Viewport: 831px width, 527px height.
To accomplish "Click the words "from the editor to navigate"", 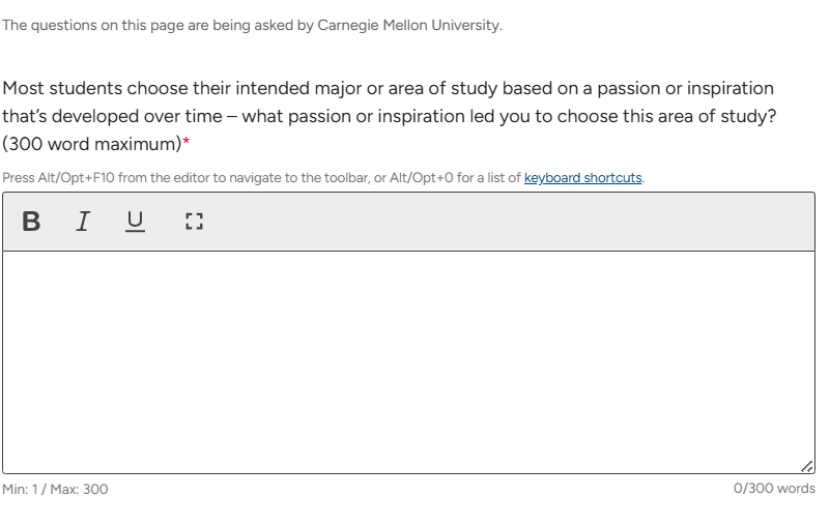I will (x=162, y=178).
